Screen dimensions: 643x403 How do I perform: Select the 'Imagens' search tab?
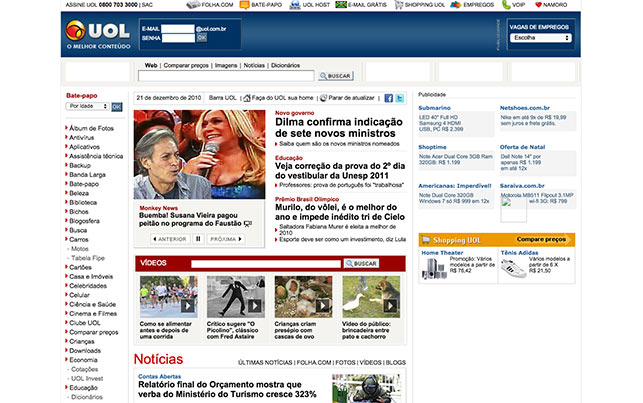(x=225, y=64)
